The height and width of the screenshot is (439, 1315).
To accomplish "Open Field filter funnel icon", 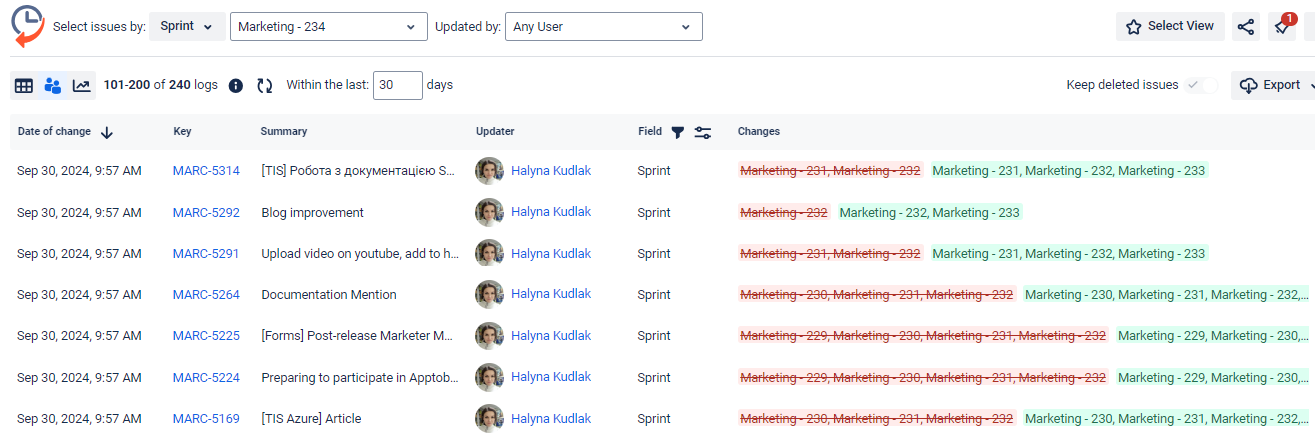I will click(x=677, y=132).
